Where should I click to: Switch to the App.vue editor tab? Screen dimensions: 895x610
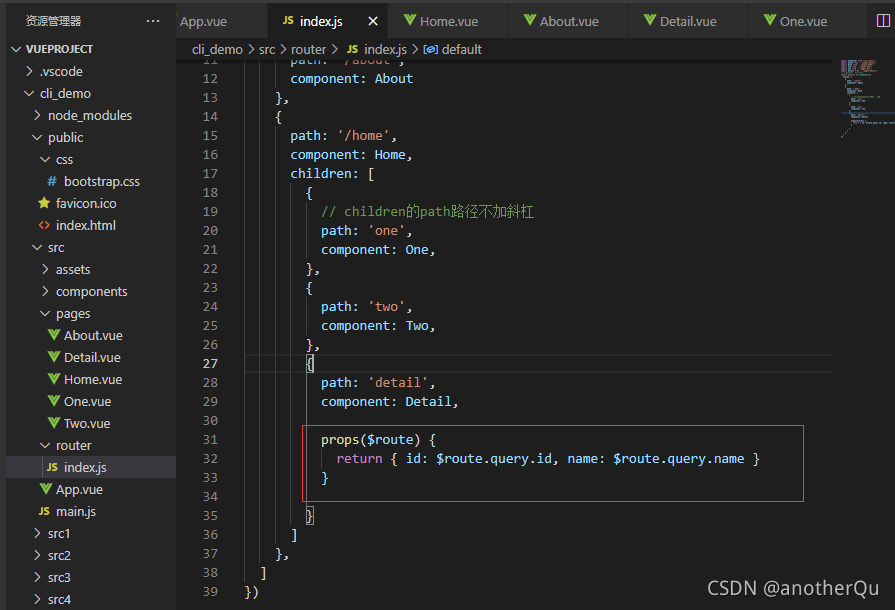click(x=221, y=21)
